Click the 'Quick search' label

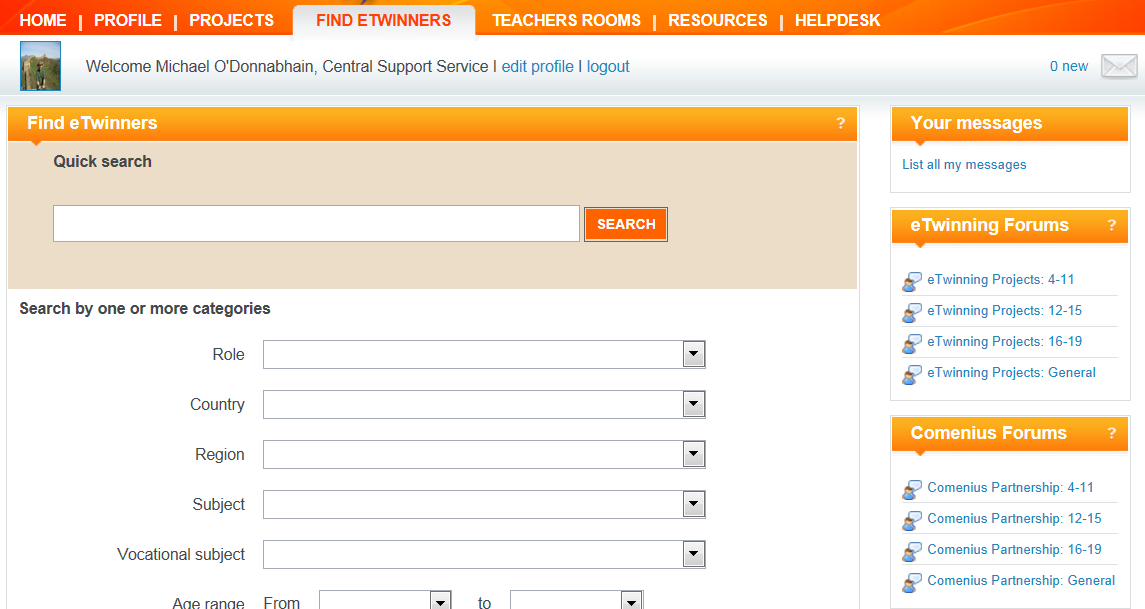(x=102, y=162)
